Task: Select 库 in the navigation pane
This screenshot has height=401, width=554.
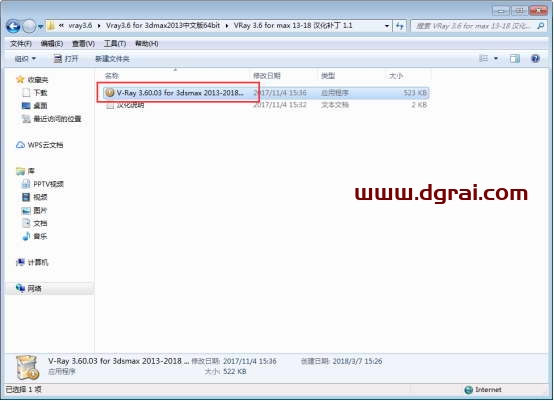Action: [x=31, y=171]
